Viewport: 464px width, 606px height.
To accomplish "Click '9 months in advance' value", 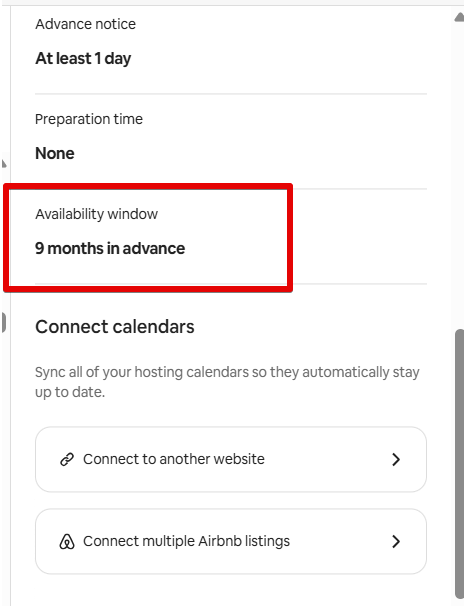I will [x=110, y=249].
